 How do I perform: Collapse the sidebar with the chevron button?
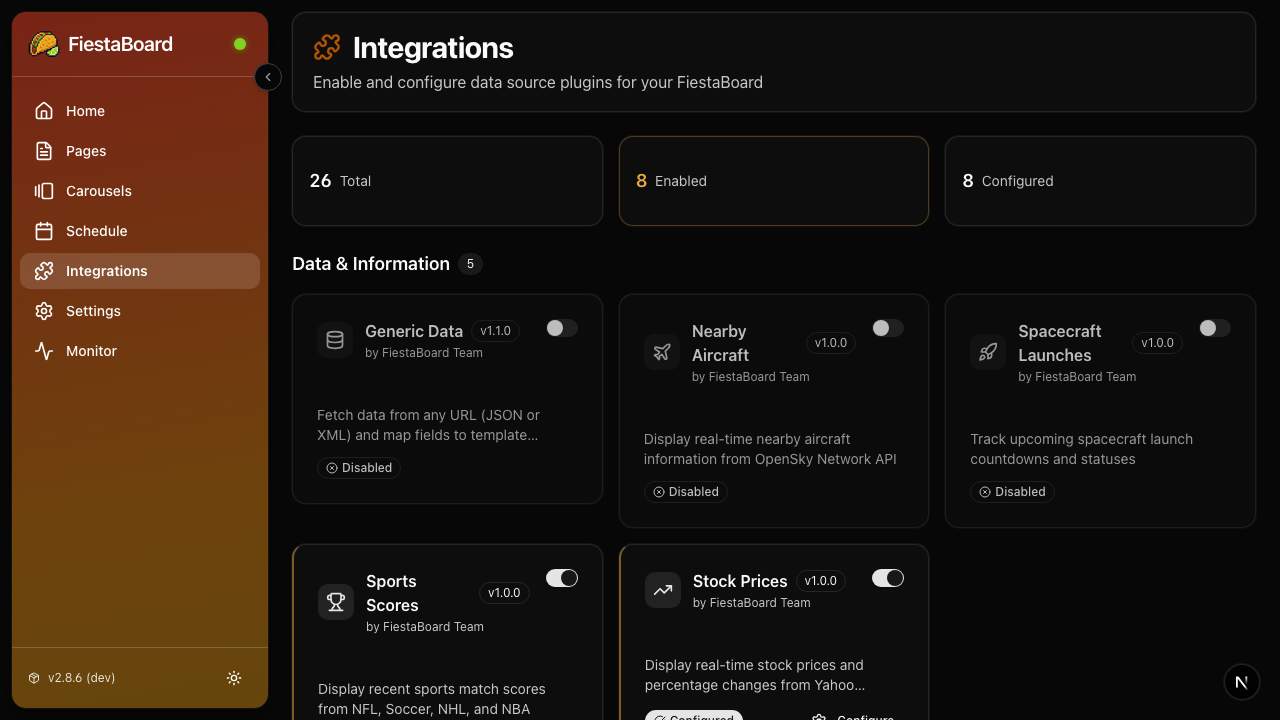coord(268,77)
